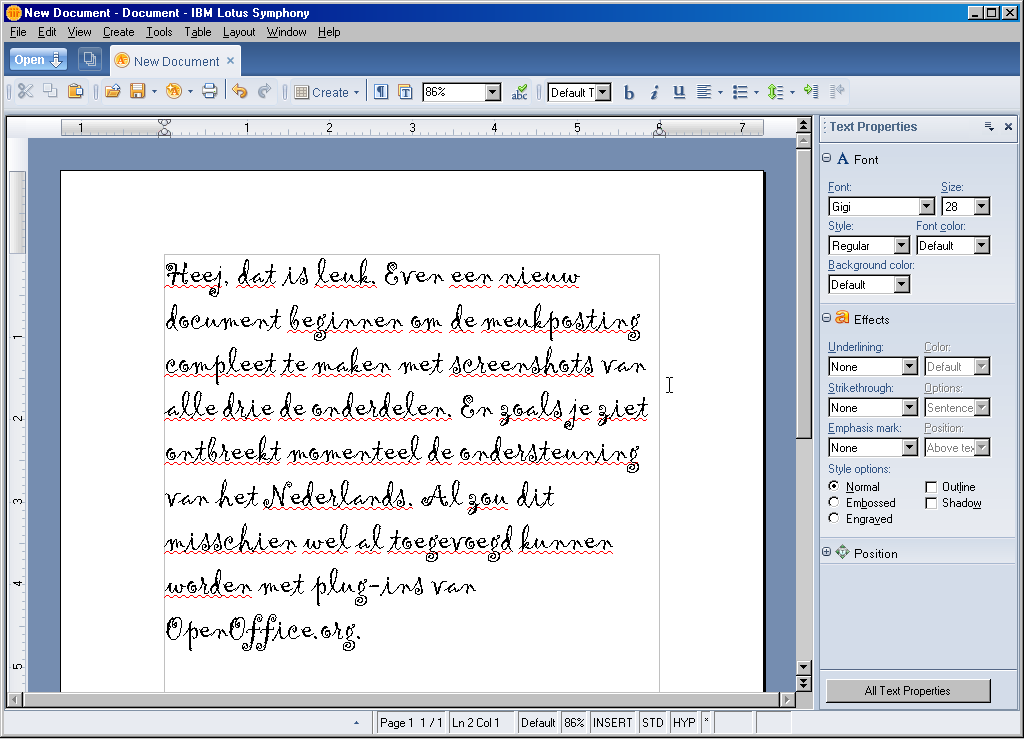
Task: Collapse the Effects section
Action: point(827,318)
